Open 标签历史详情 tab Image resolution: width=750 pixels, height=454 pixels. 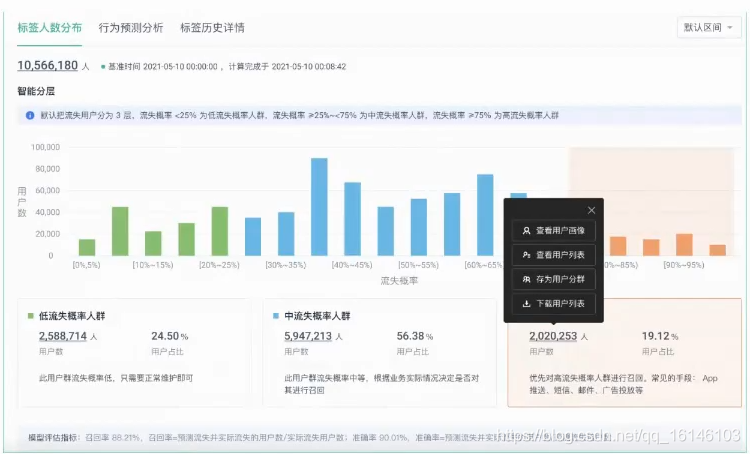pos(212,28)
